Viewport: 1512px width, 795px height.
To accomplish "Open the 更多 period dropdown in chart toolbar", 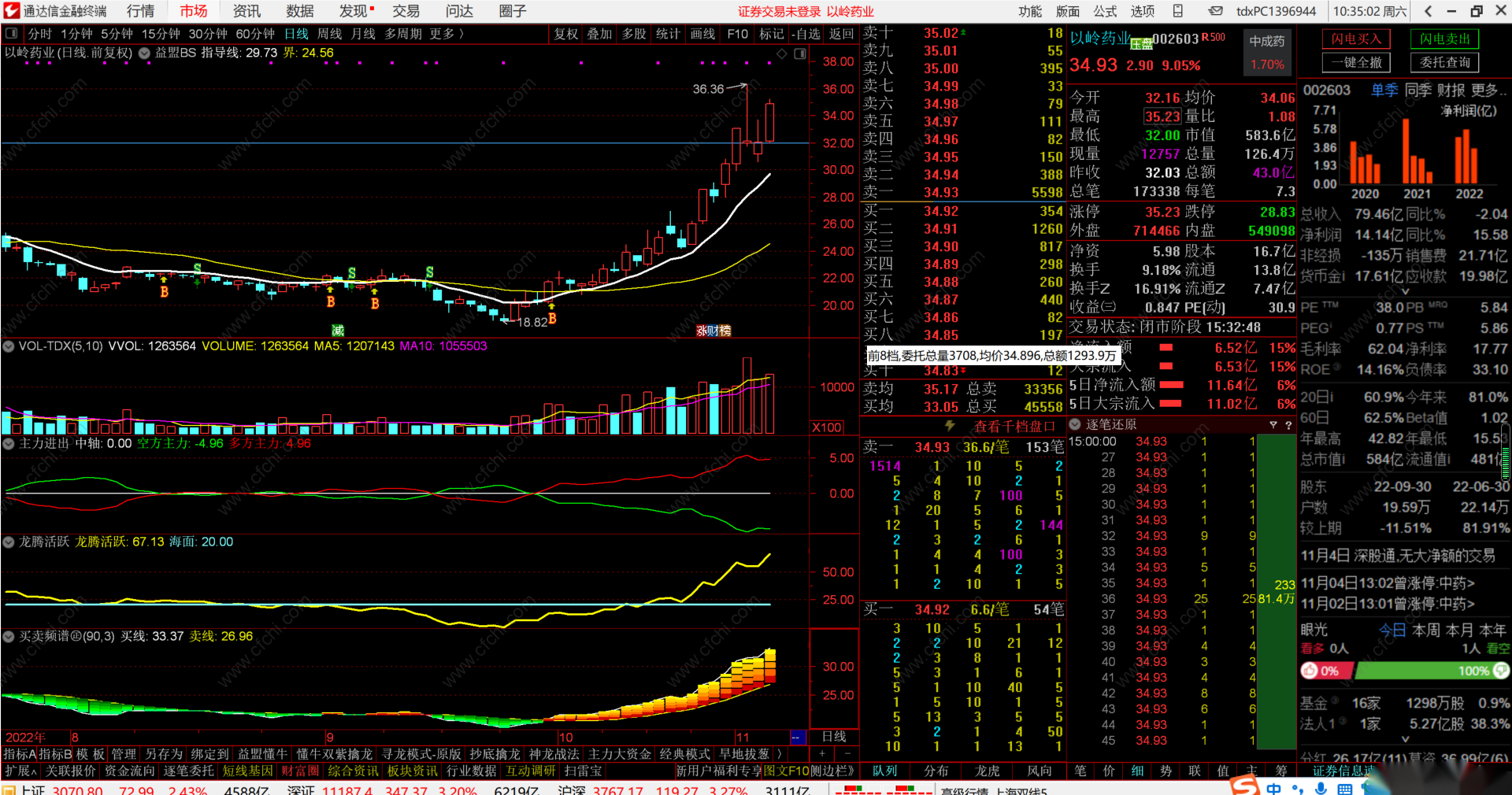I will click(447, 34).
